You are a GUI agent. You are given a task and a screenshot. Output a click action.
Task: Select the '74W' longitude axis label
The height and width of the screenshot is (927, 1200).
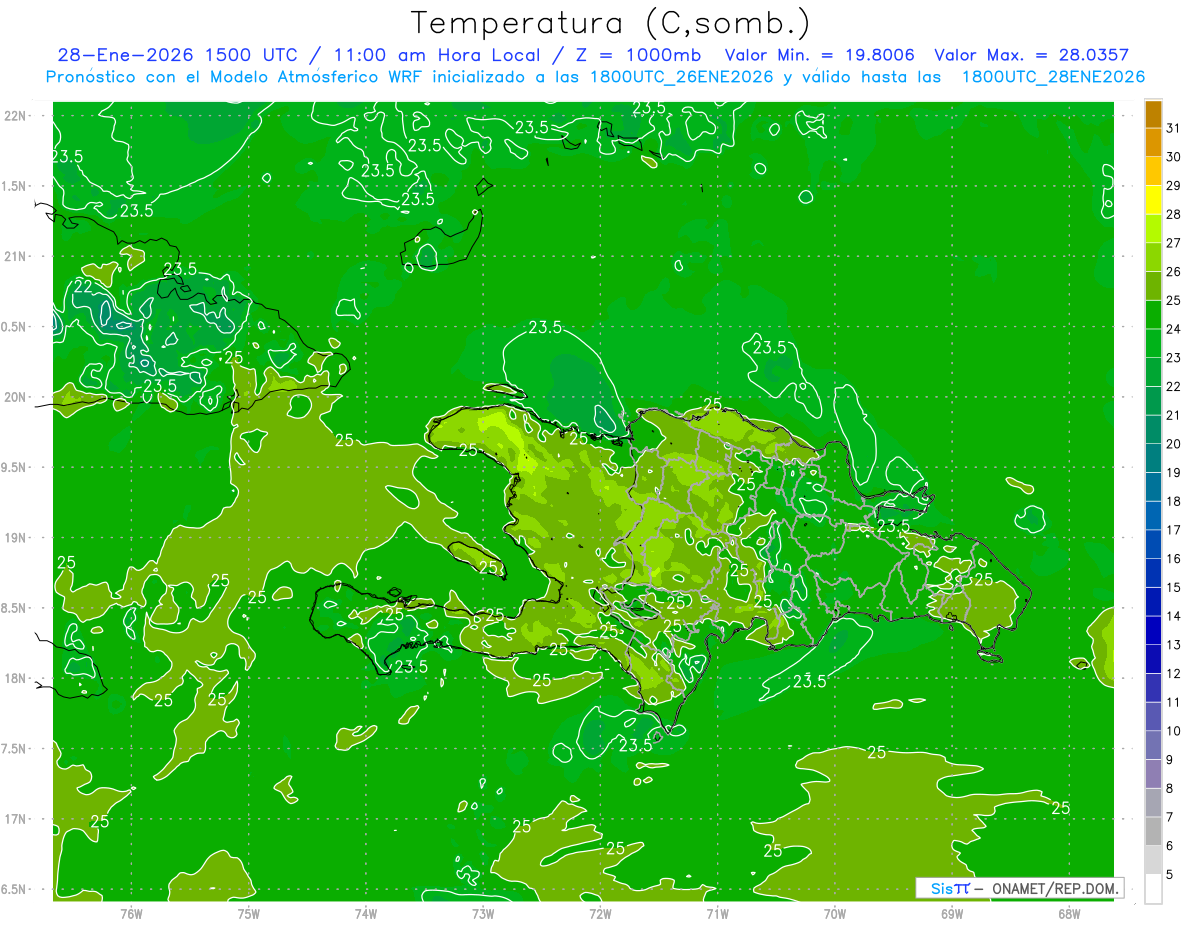click(x=366, y=914)
